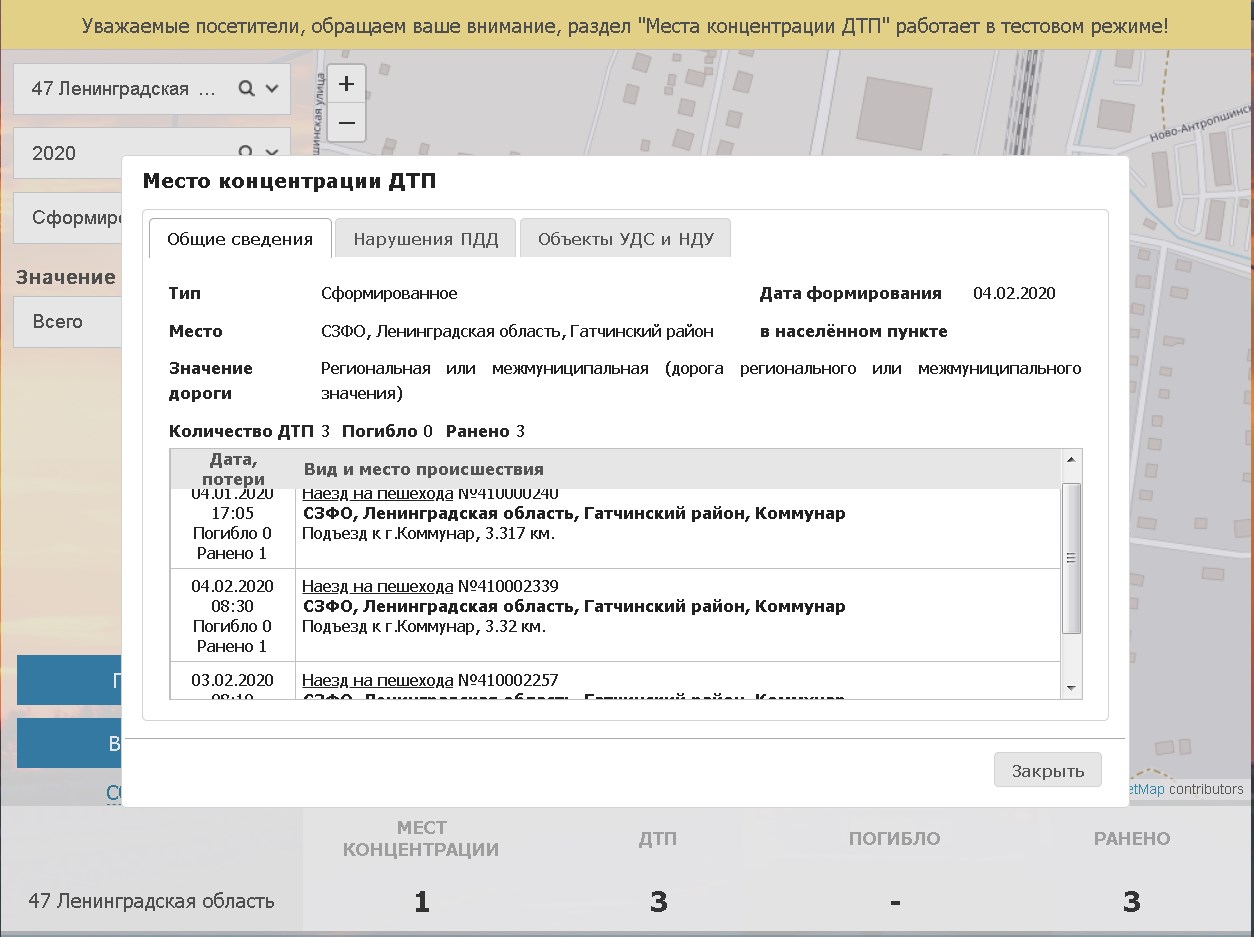1254x937 pixels.
Task: Zoom out on the map with minus button
Action: pyautogui.click(x=346, y=123)
